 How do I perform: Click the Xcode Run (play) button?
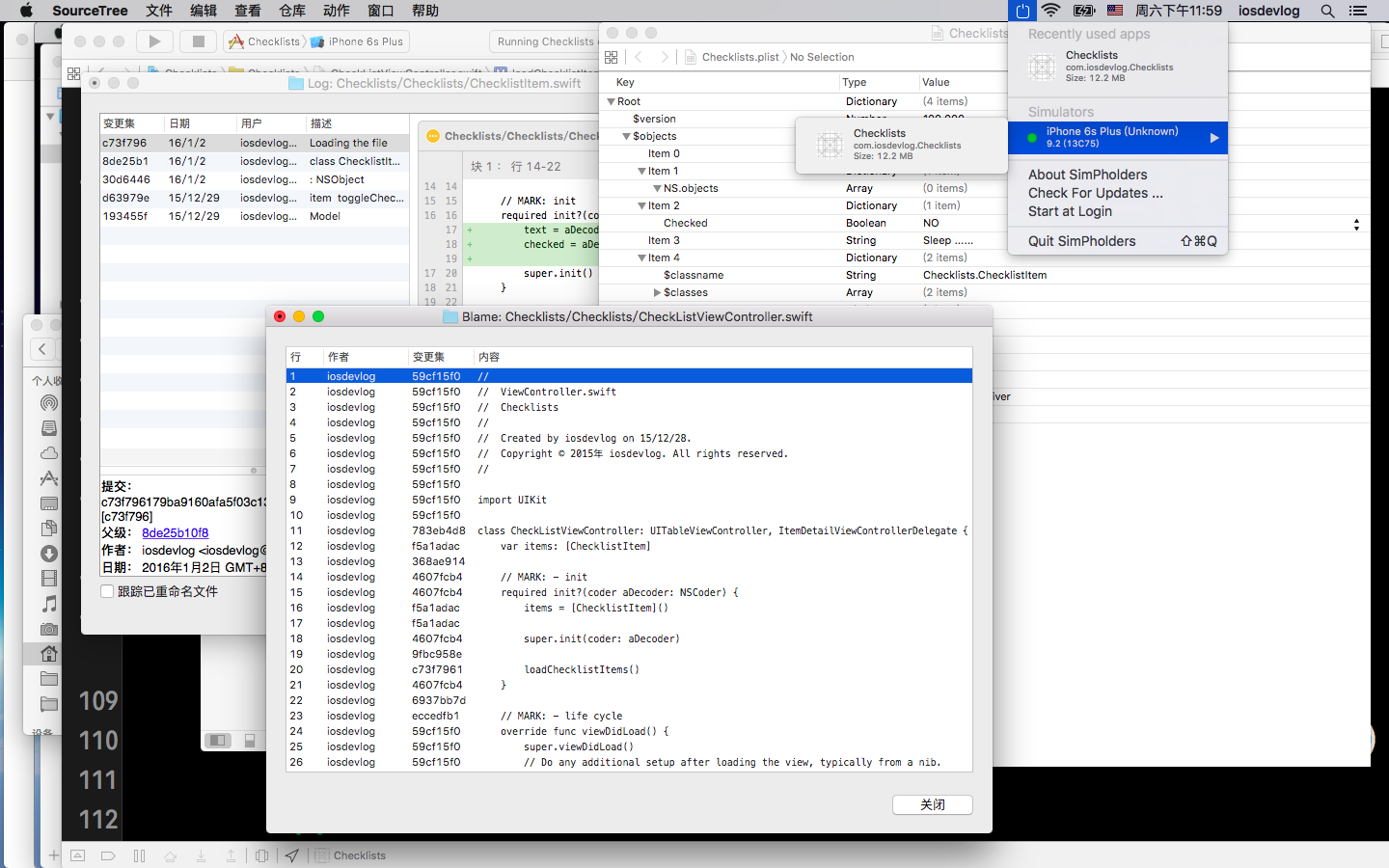(154, 41)
